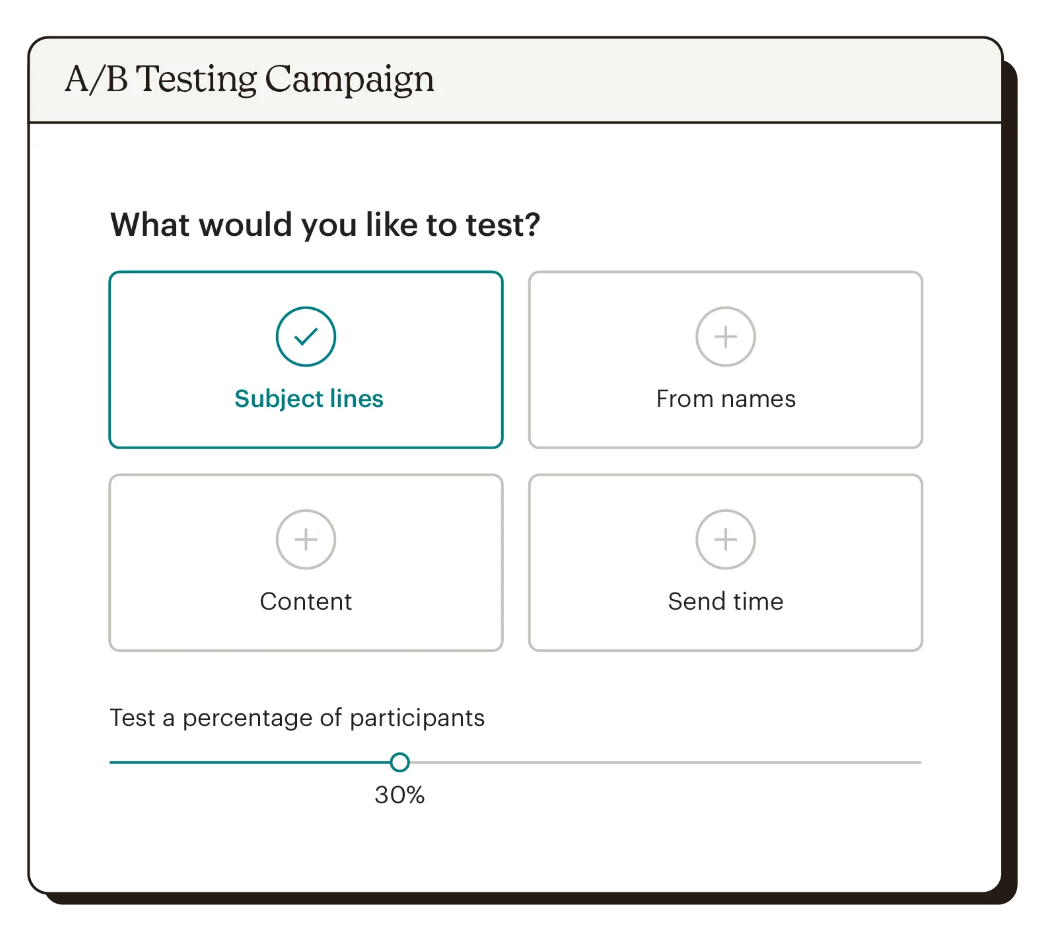Tap the plus symbol above Content label
Viewport: 1054px width, 938px height.
[306, 540]
